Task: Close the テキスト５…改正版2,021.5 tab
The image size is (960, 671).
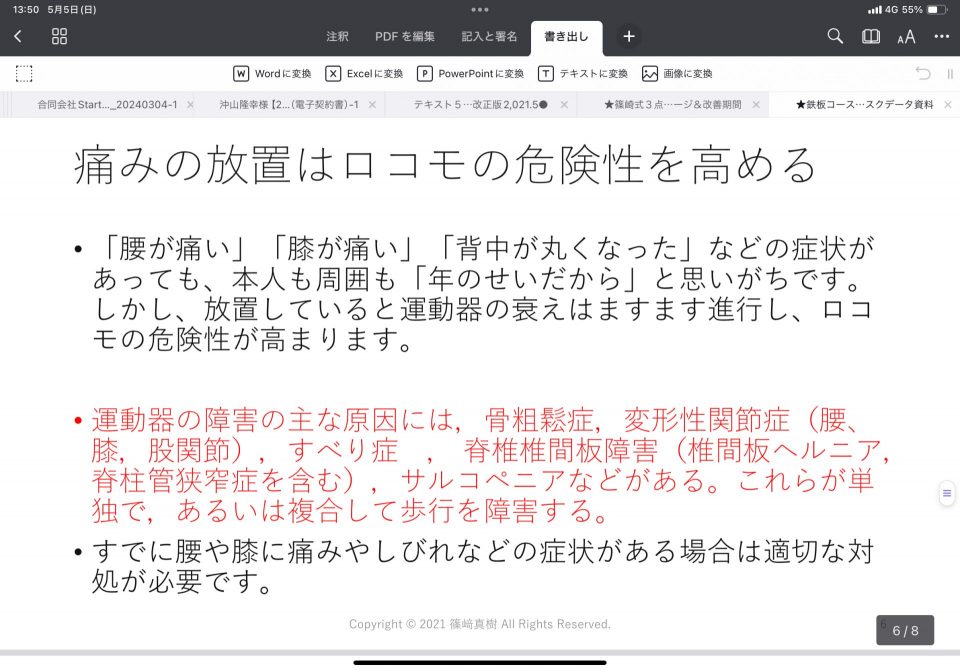Action: (x=564, y=105)
